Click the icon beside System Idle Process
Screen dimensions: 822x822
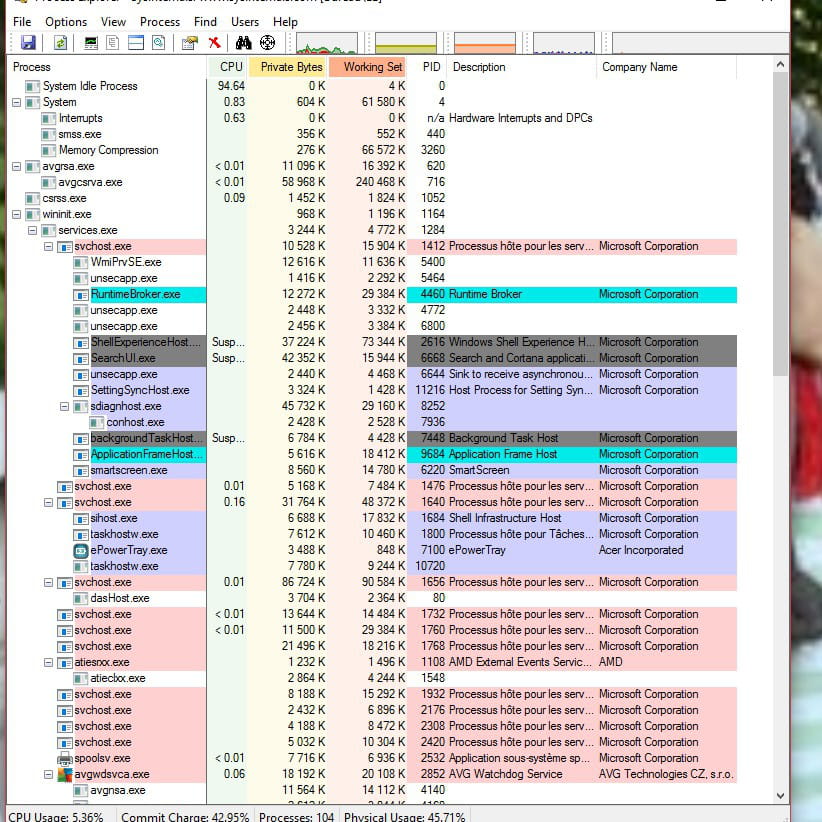click(x=33, y=86)
